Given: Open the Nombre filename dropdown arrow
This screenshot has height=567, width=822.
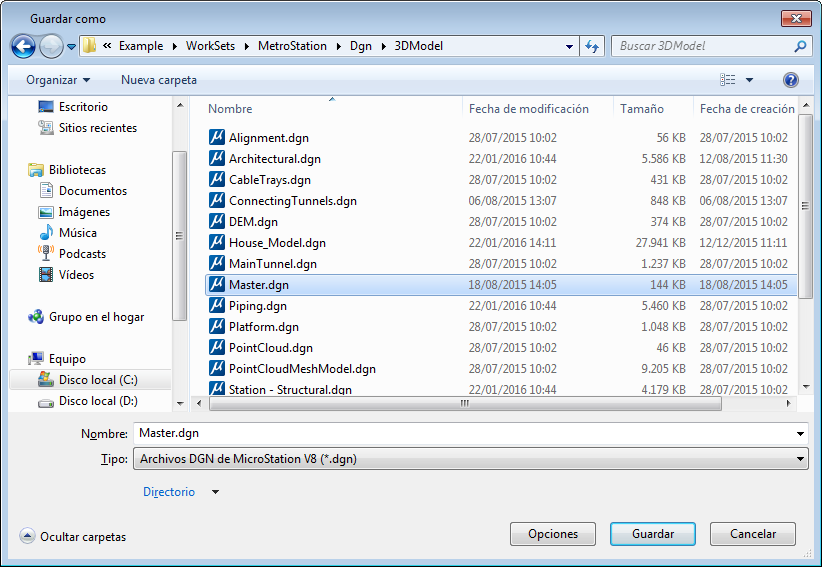Looking at the screenshot, I should tap(801, 433).
